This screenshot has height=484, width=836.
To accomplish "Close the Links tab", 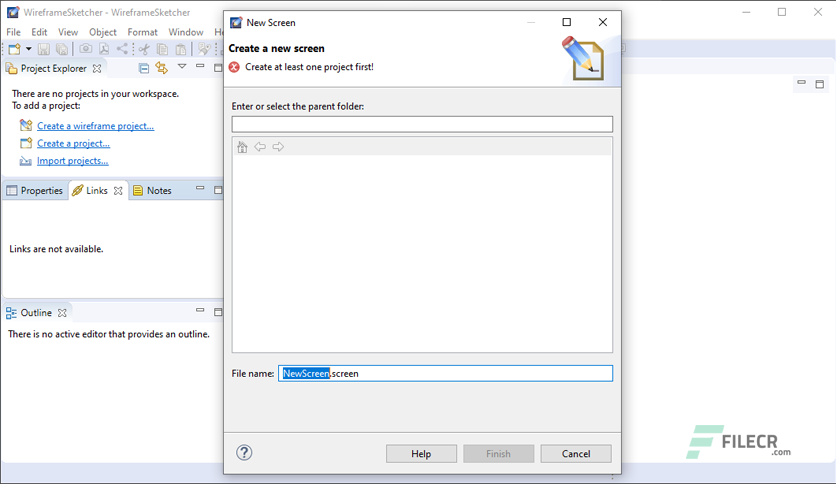I will tap(118, 190).
